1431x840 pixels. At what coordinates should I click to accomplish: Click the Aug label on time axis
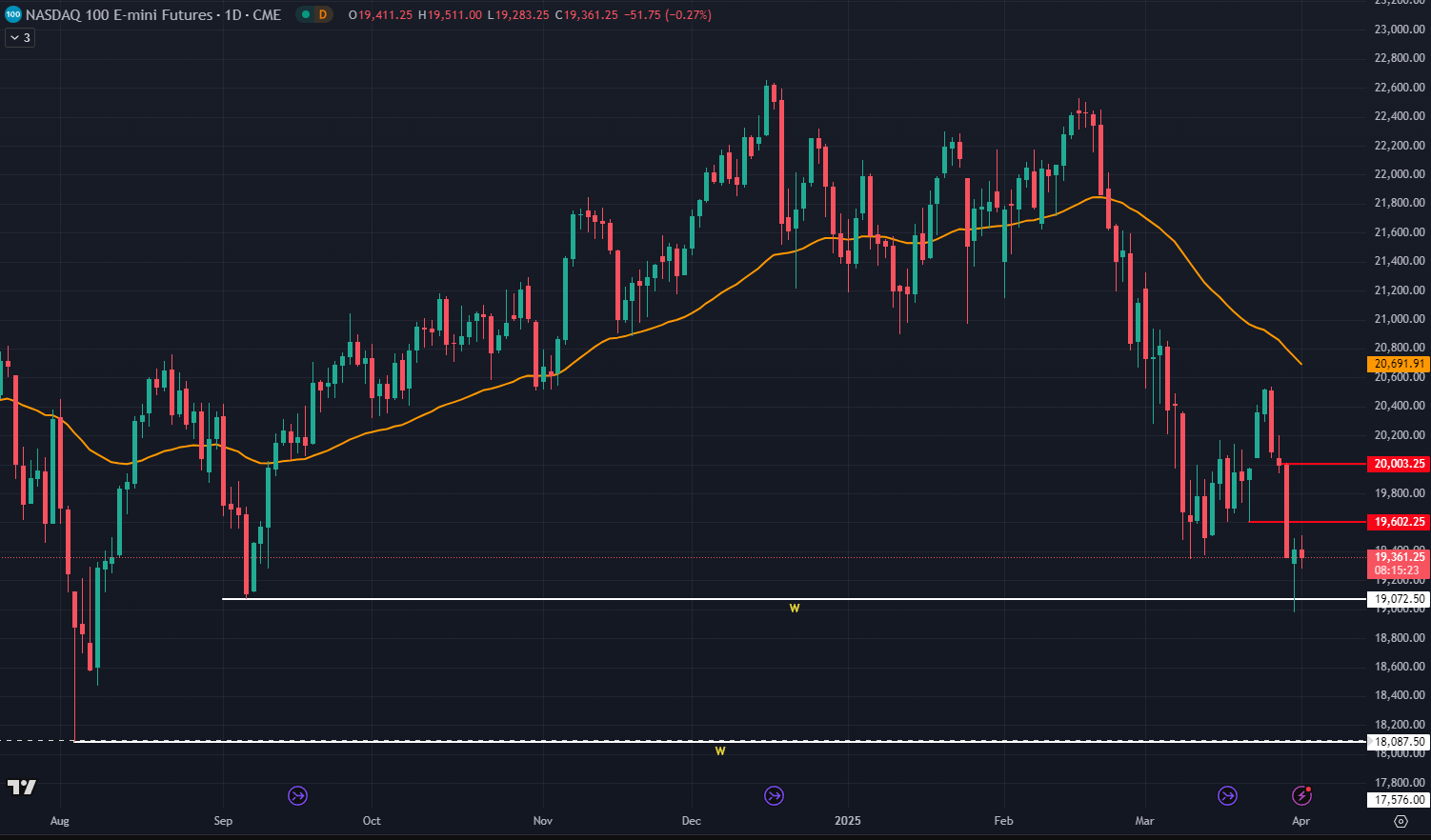[x=60, y=820]
